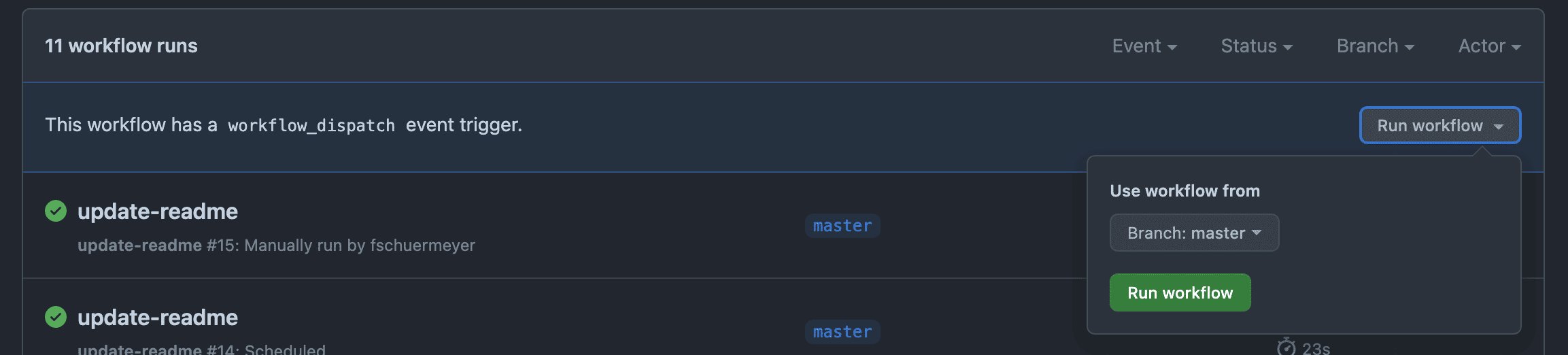The image size is (1568, 355).
Task: Click master branch label on run #15
Action: (x=842, y=226)
